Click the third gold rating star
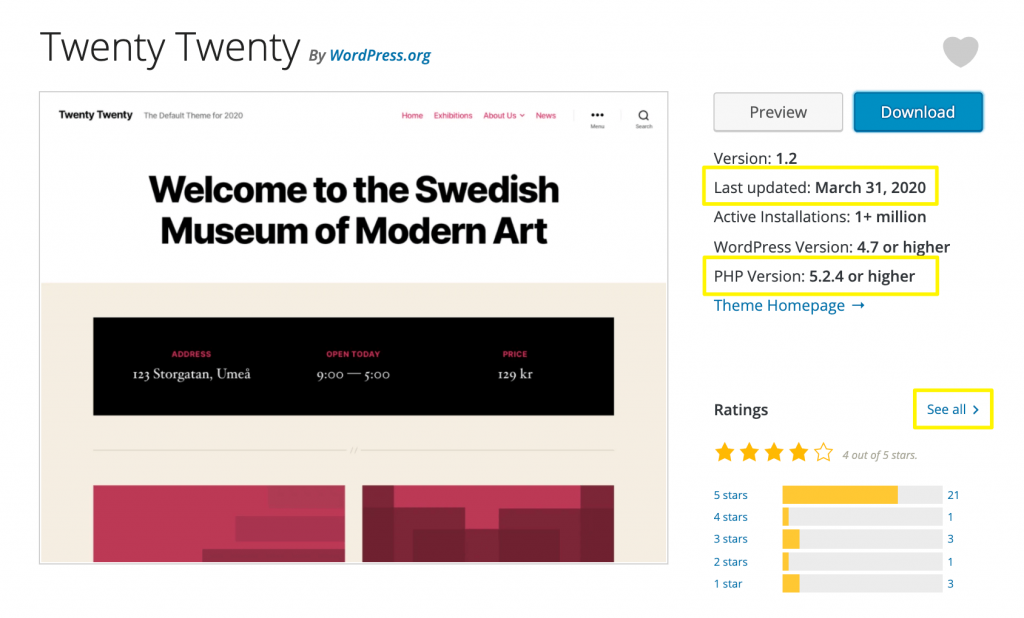This screenshot has width=1024, height=618. tap(773, 452)
